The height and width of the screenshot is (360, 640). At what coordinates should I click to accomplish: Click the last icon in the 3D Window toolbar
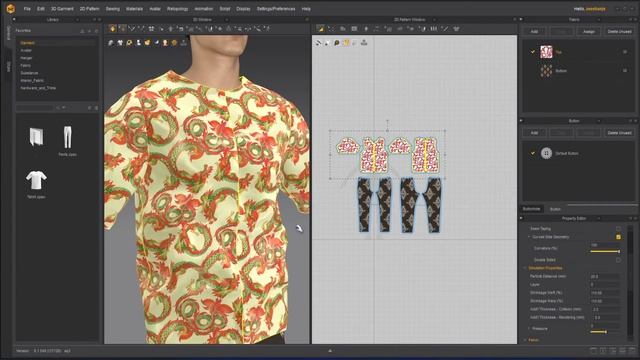pos(267,29)
